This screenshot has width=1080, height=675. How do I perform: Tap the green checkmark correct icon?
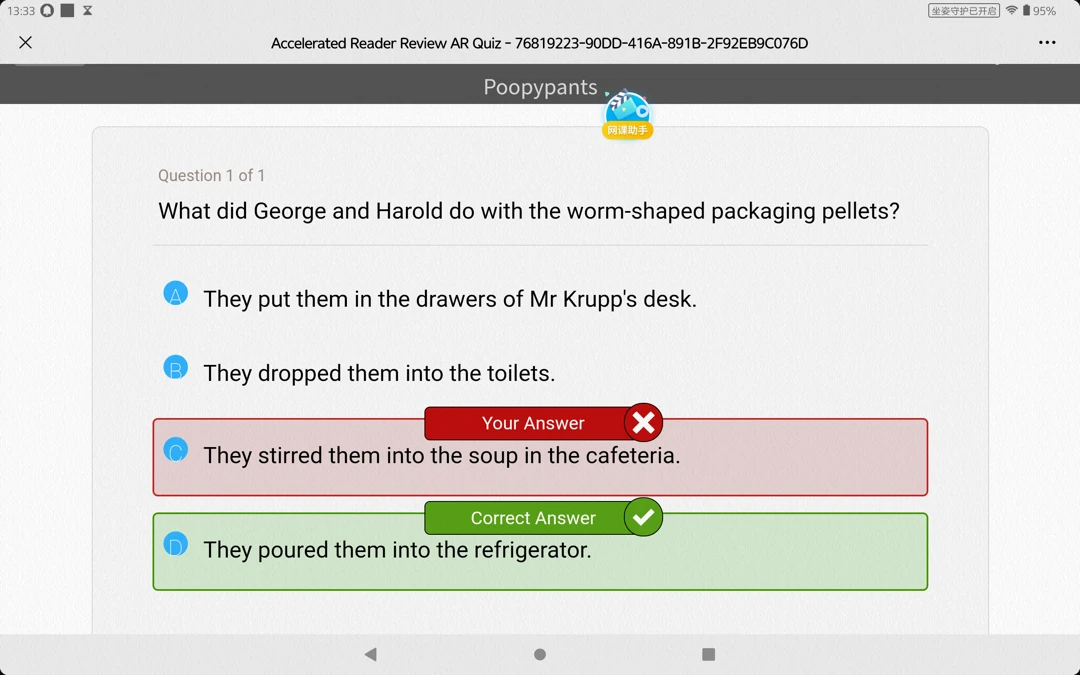tap(643, 517)
